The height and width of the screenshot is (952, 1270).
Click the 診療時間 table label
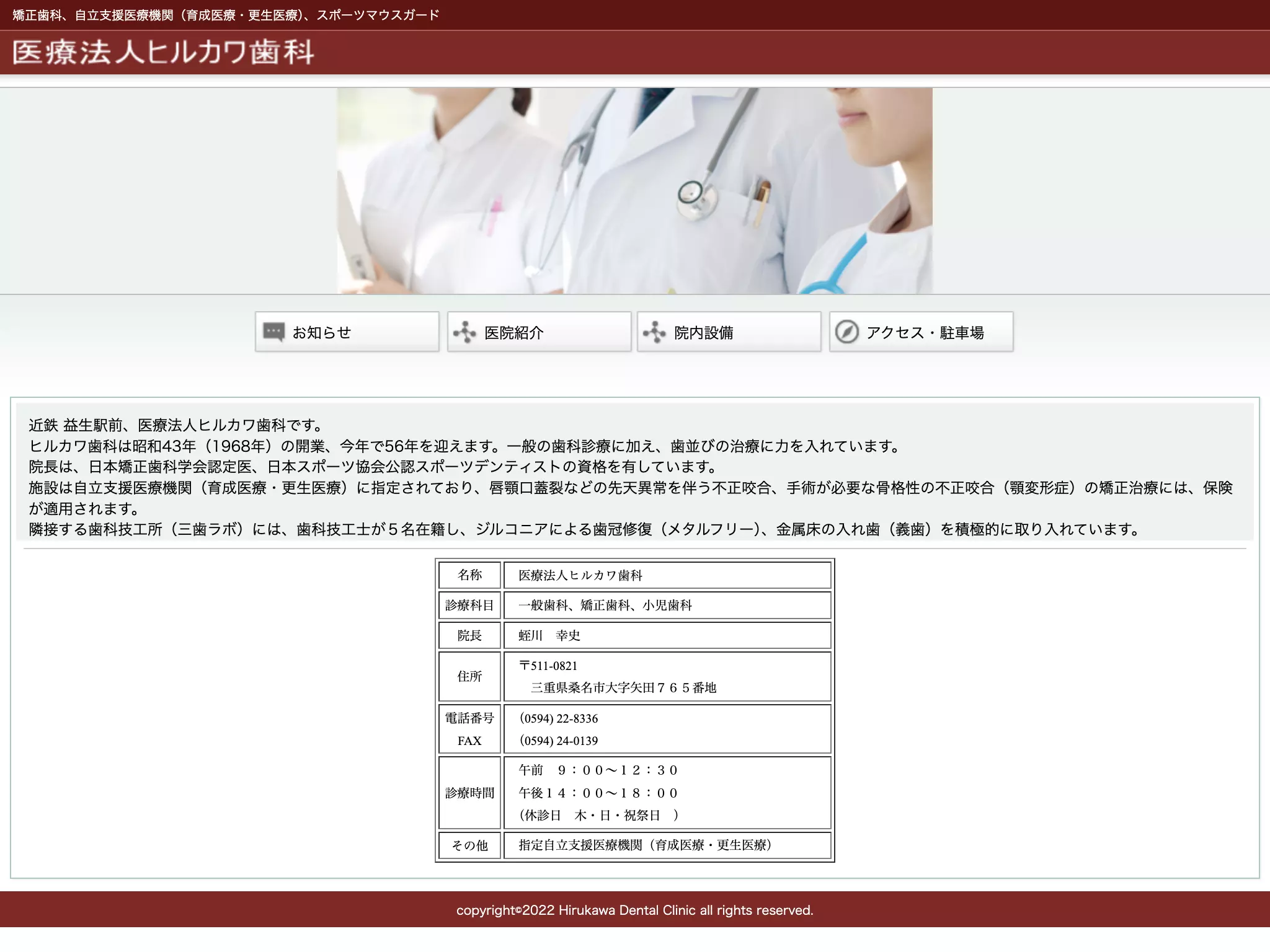tap(469, 793)
